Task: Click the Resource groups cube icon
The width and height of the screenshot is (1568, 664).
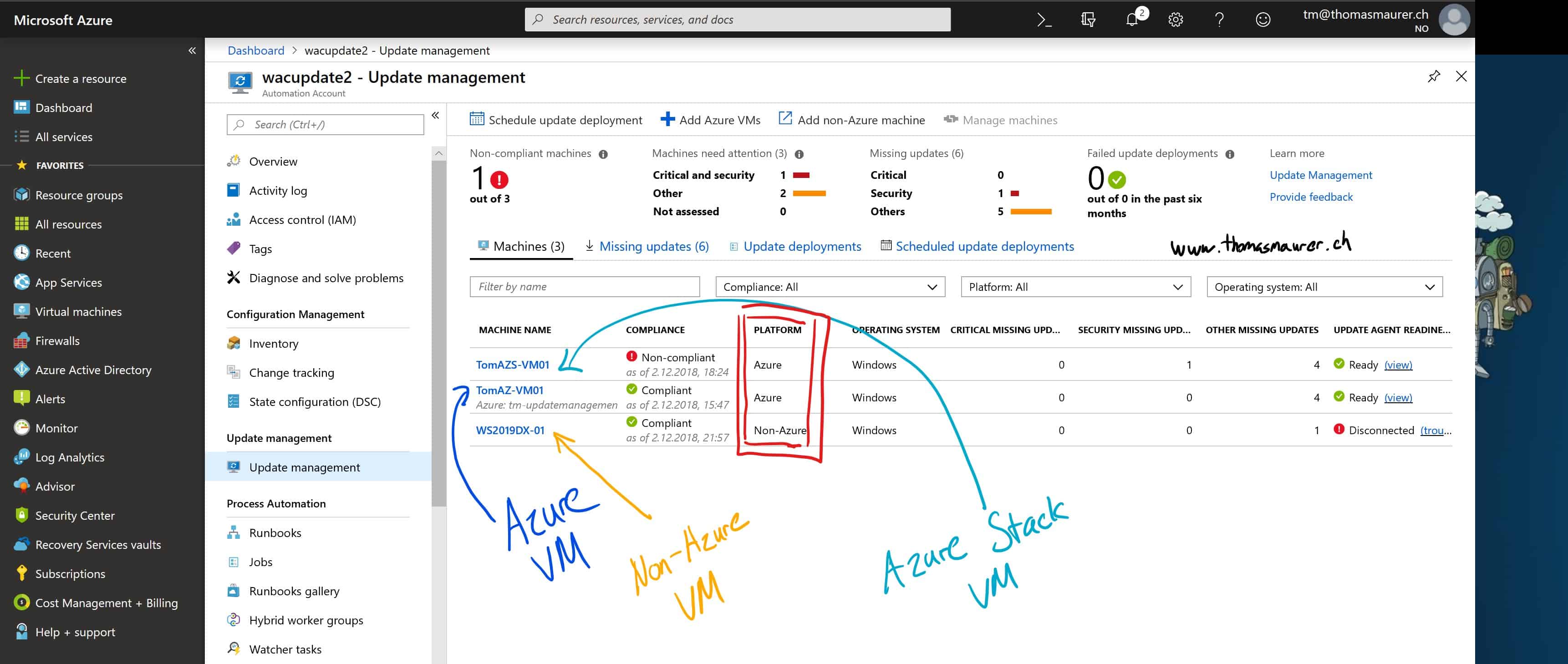Action: [x=21, y=195]
